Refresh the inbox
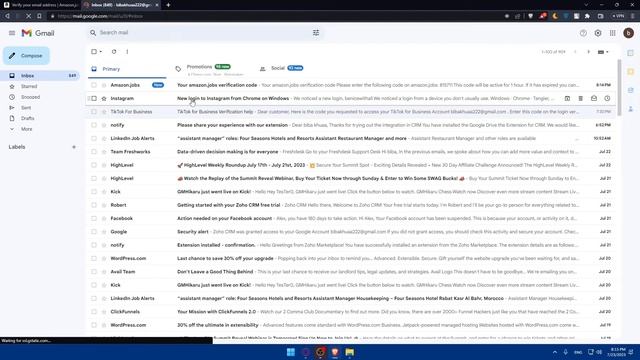Screen dimensions: 640x360 click(x=114, y=52)
